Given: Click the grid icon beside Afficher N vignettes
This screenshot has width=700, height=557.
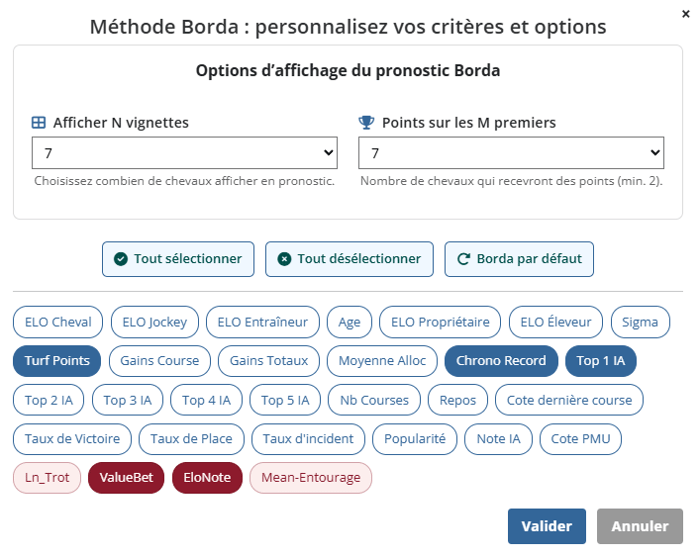Looking at the screenshot, I should pos(39,123).
